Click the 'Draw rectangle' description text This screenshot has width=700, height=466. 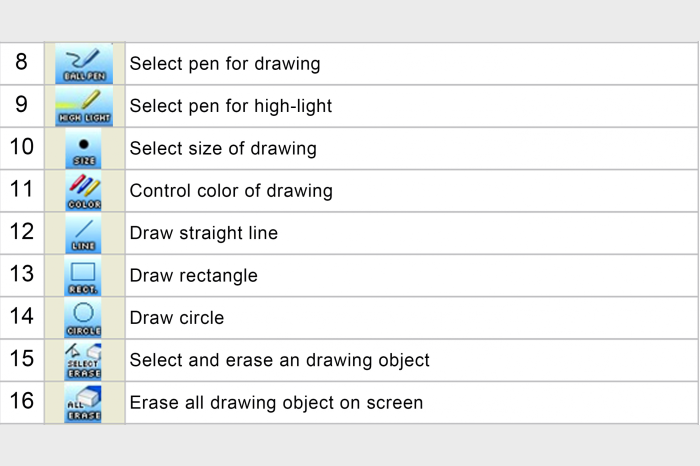point(194,276)
